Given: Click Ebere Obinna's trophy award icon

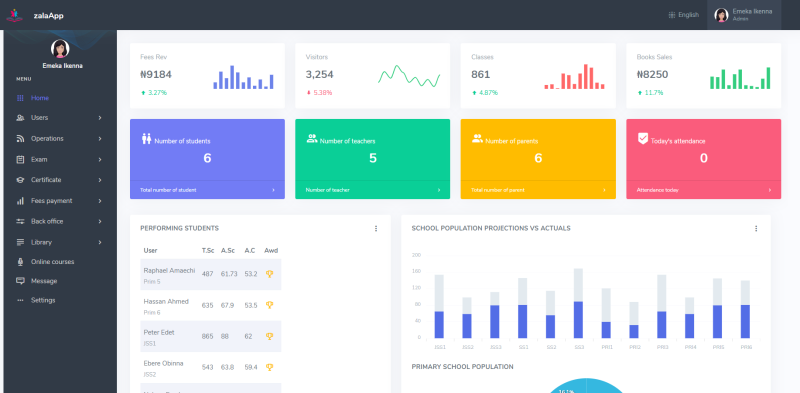Looking at the screenshot, I should tap(269, 367).
